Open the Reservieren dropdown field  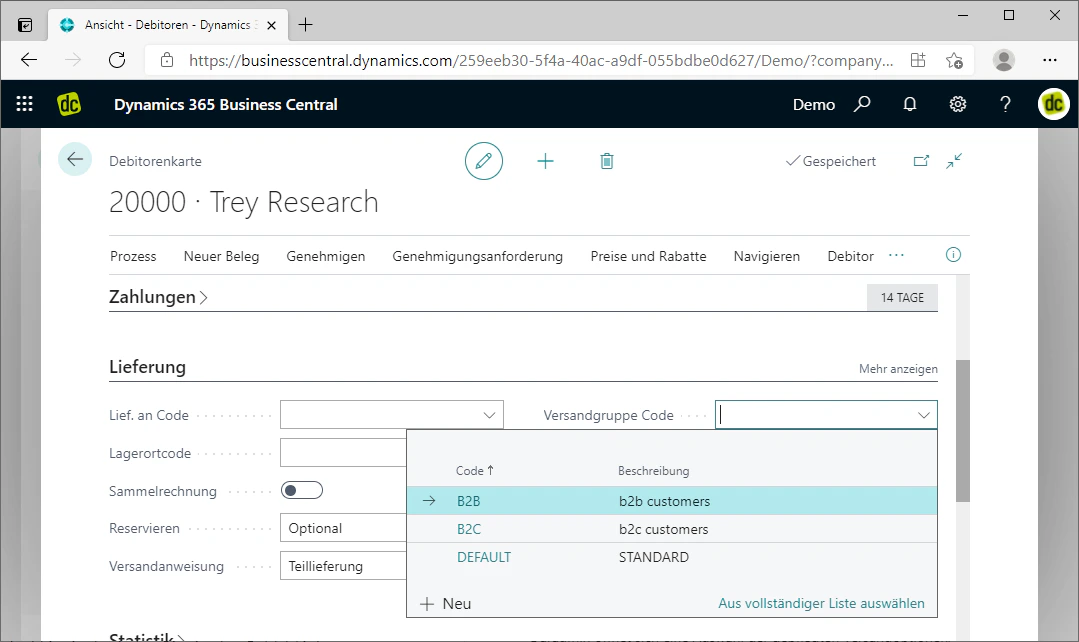click(x=343, y=528)
